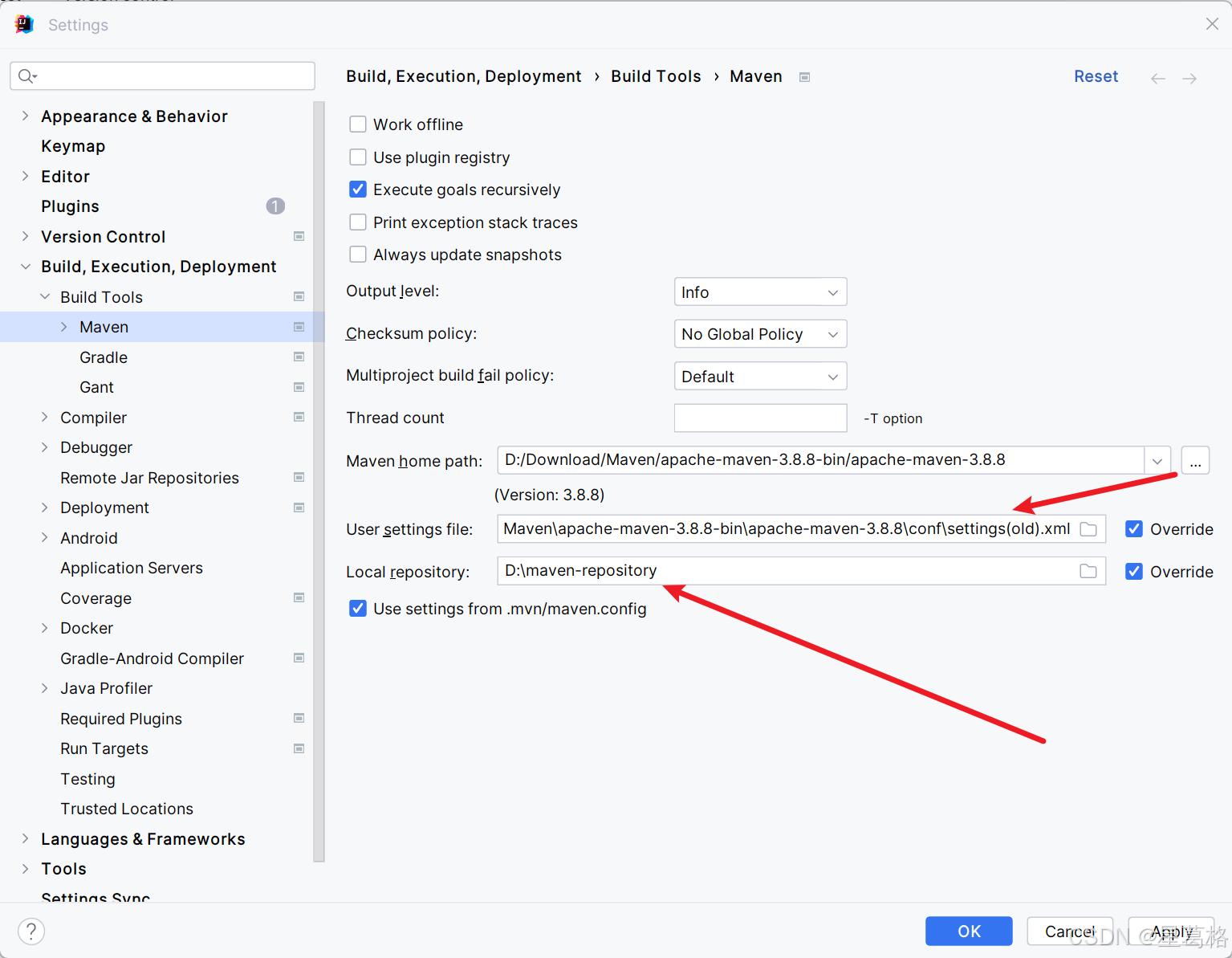Collapse the Build, Execution, Deployment section
The image size is (1232, 958).
[25, 267]
